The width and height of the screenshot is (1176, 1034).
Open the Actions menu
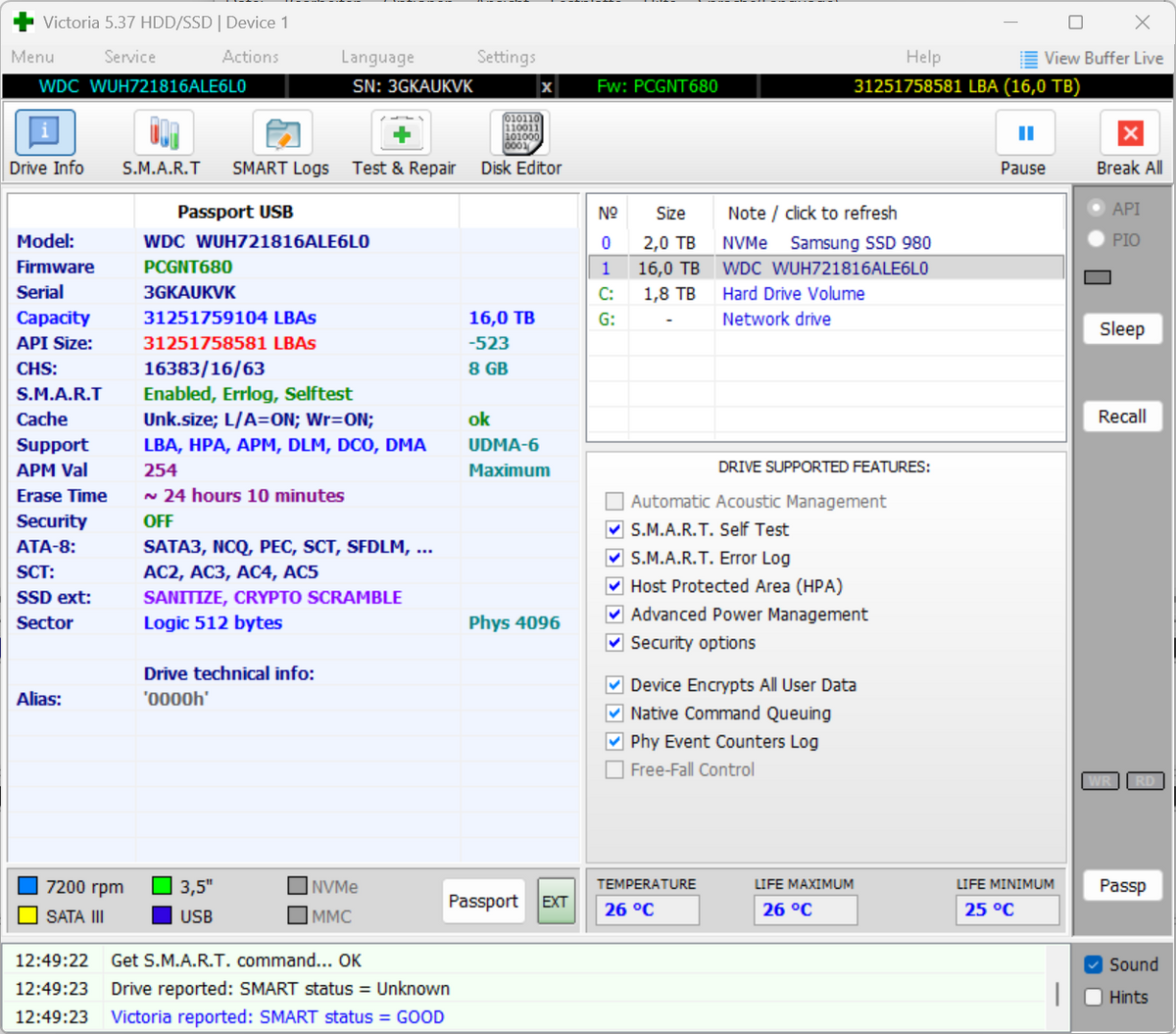(x=250, y=57)
